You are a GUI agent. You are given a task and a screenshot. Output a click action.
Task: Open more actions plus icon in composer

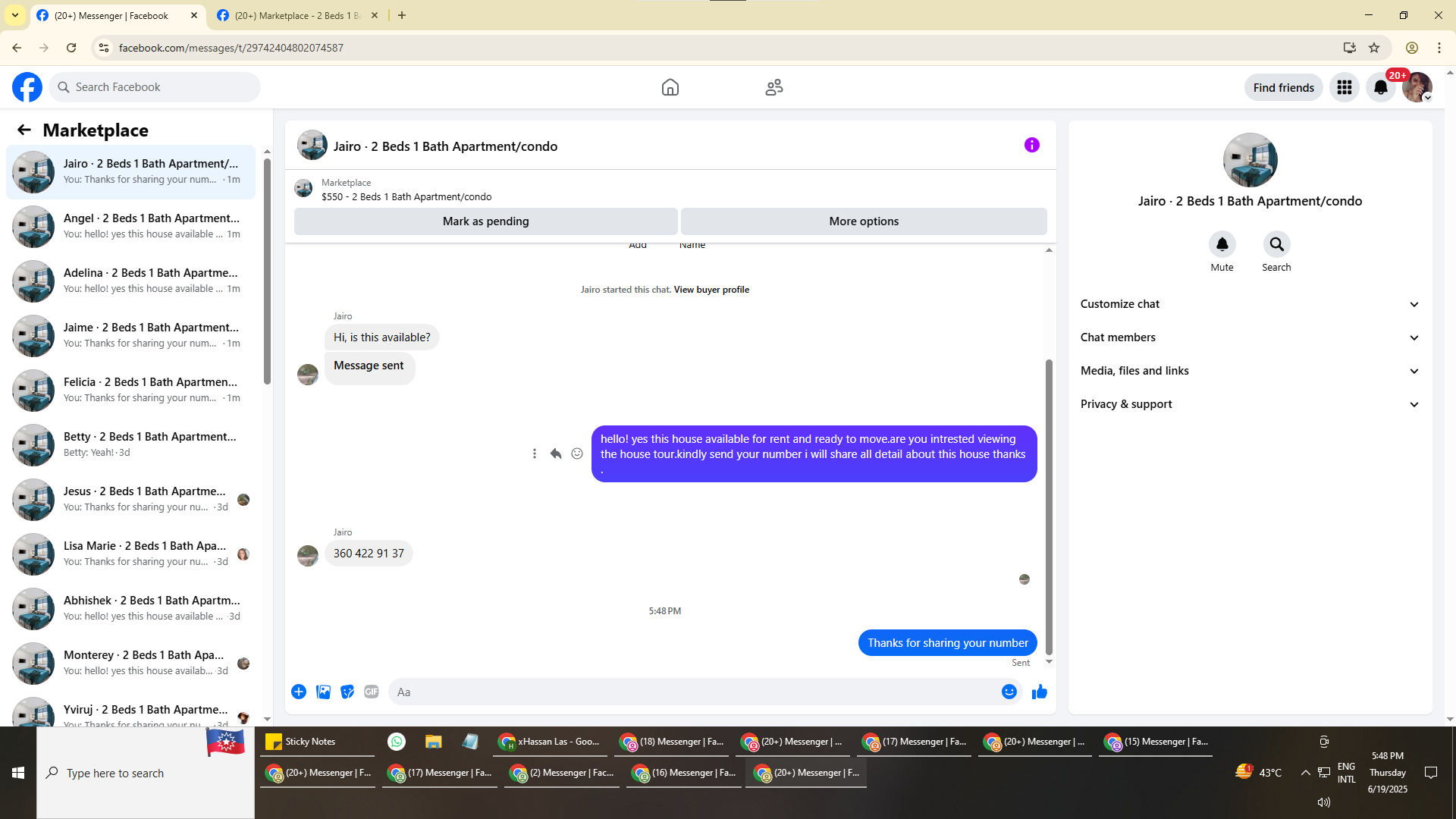click(299, 692)
